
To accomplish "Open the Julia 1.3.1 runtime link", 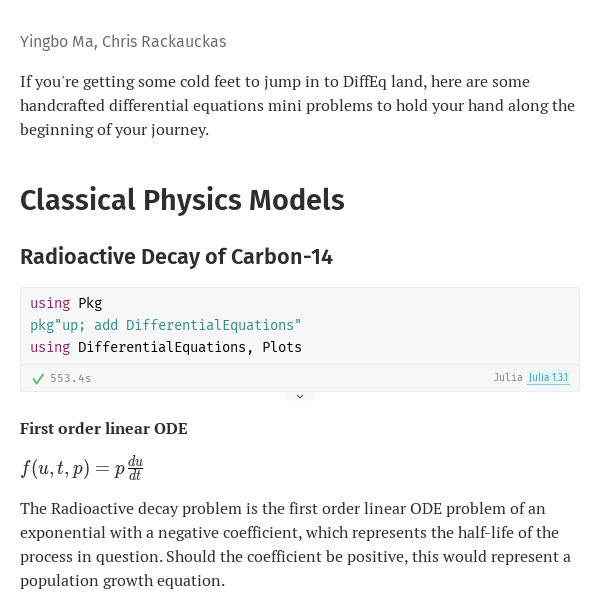I will tap(548, 378).
